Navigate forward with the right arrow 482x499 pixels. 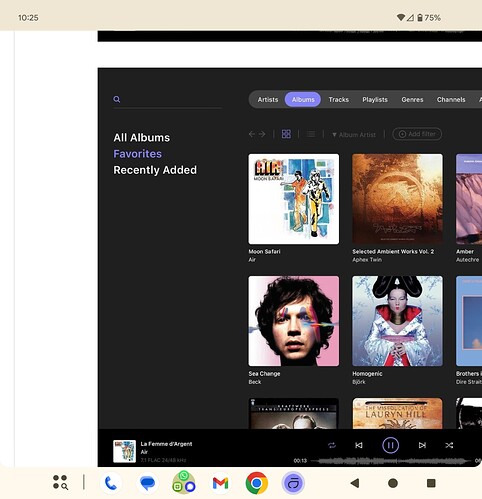click(x=262, y=134)
